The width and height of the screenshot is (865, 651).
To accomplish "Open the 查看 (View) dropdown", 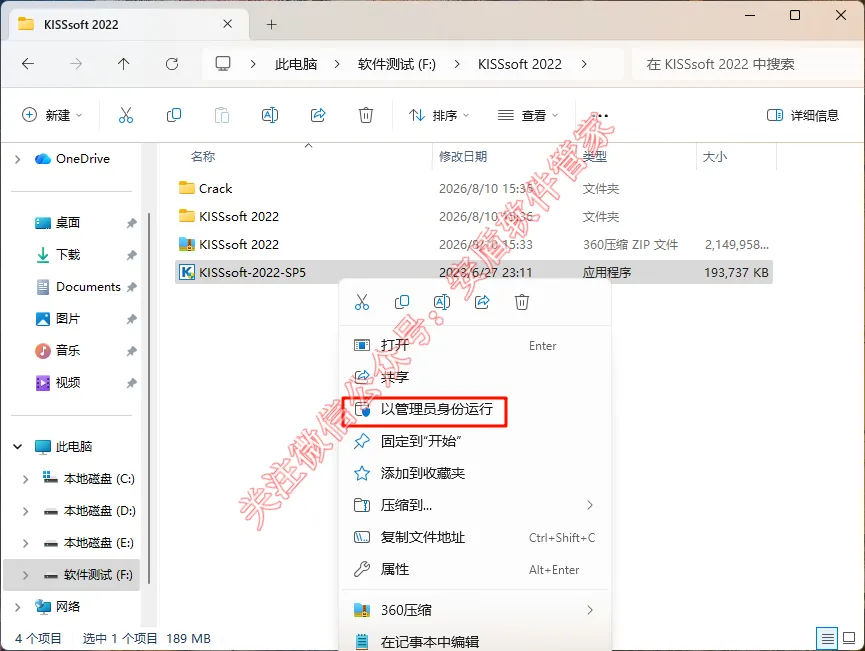I will (528, 115).
